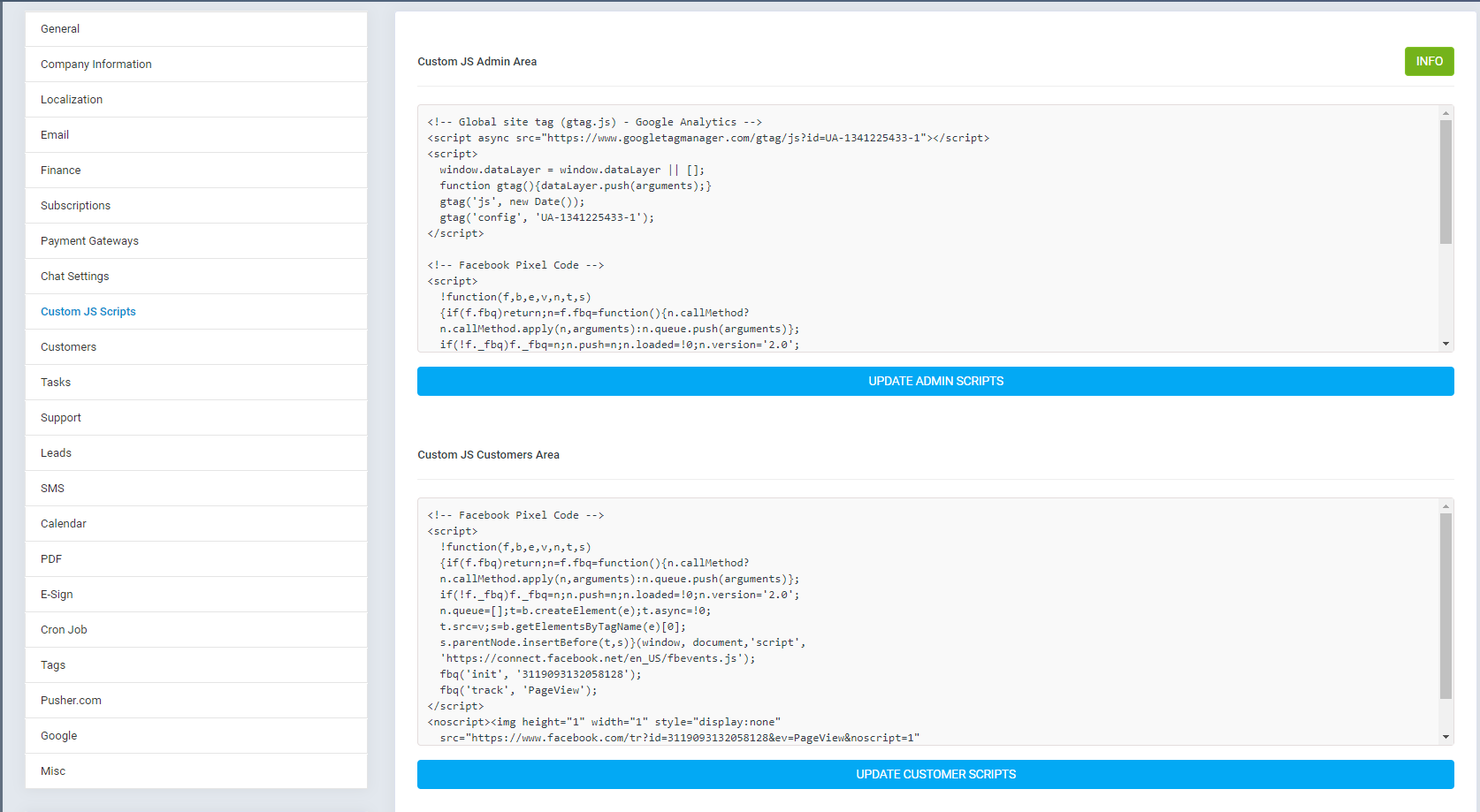
Task: Select Payment Gateways in sidebar
Action: pos(195,241)
